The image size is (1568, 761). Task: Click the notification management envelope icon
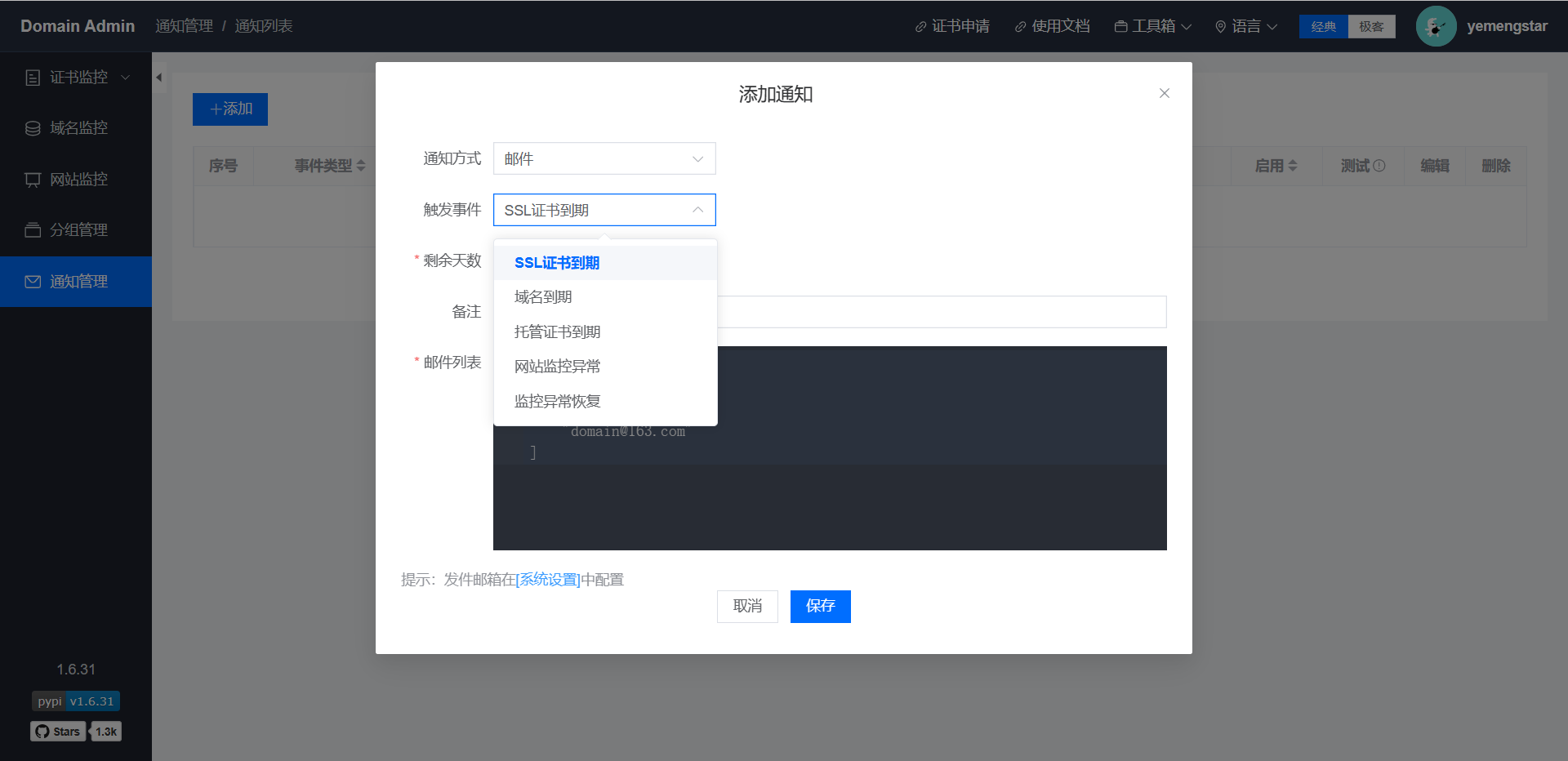33,282
